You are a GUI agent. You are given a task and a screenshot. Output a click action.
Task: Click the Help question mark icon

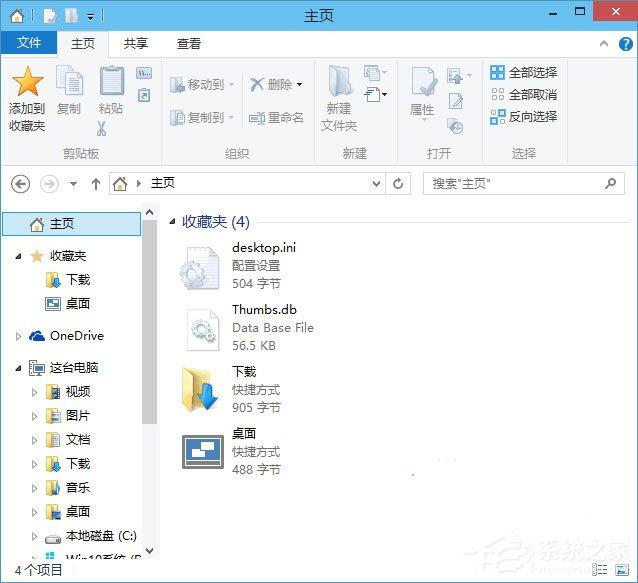625,44
